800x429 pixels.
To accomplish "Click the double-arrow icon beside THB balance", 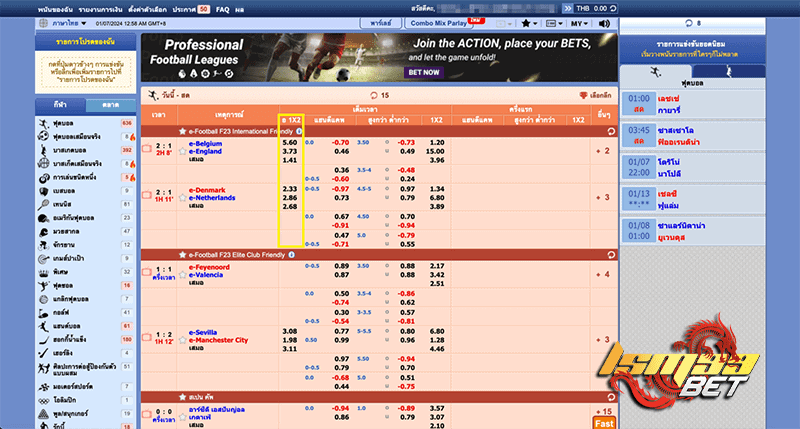I will (567, 9).
